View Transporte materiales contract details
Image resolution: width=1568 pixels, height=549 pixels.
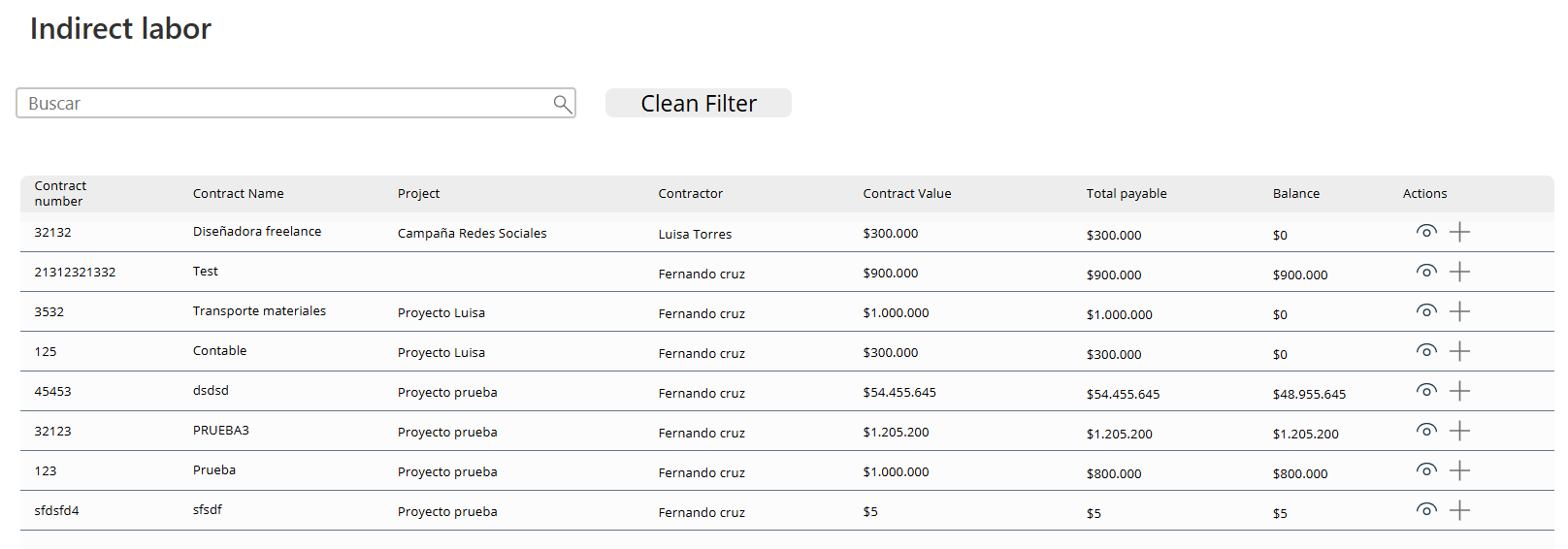[1425, 311]
